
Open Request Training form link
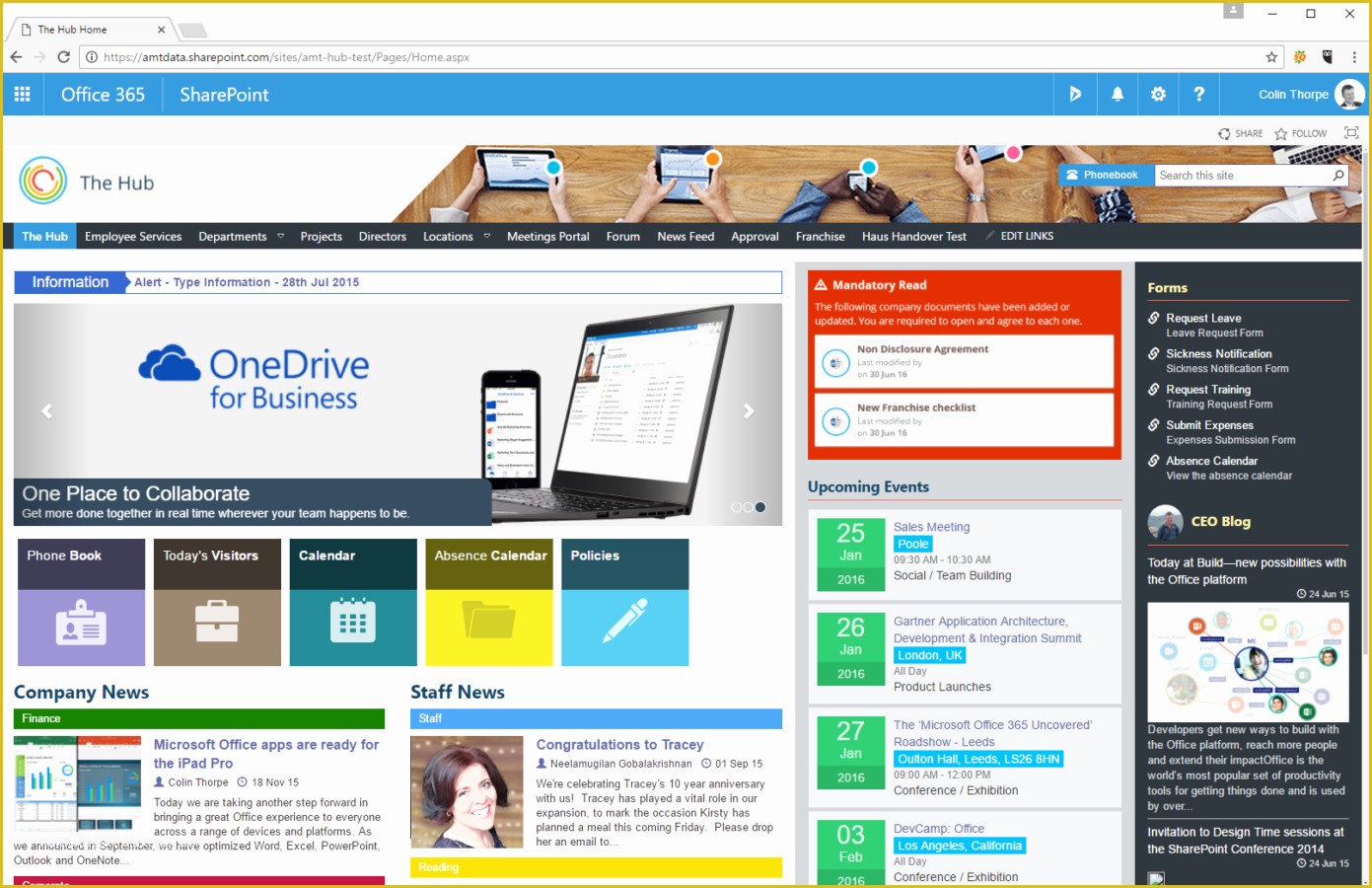[1207, 390]
